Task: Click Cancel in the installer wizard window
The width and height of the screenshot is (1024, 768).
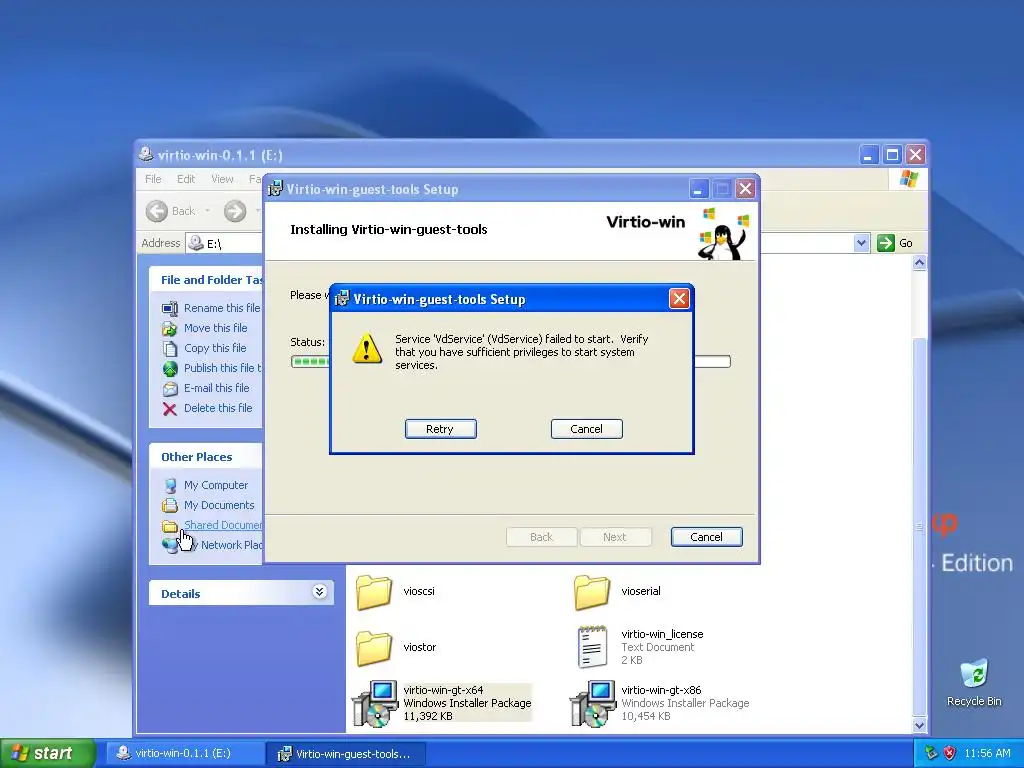Action: point(707,537)
